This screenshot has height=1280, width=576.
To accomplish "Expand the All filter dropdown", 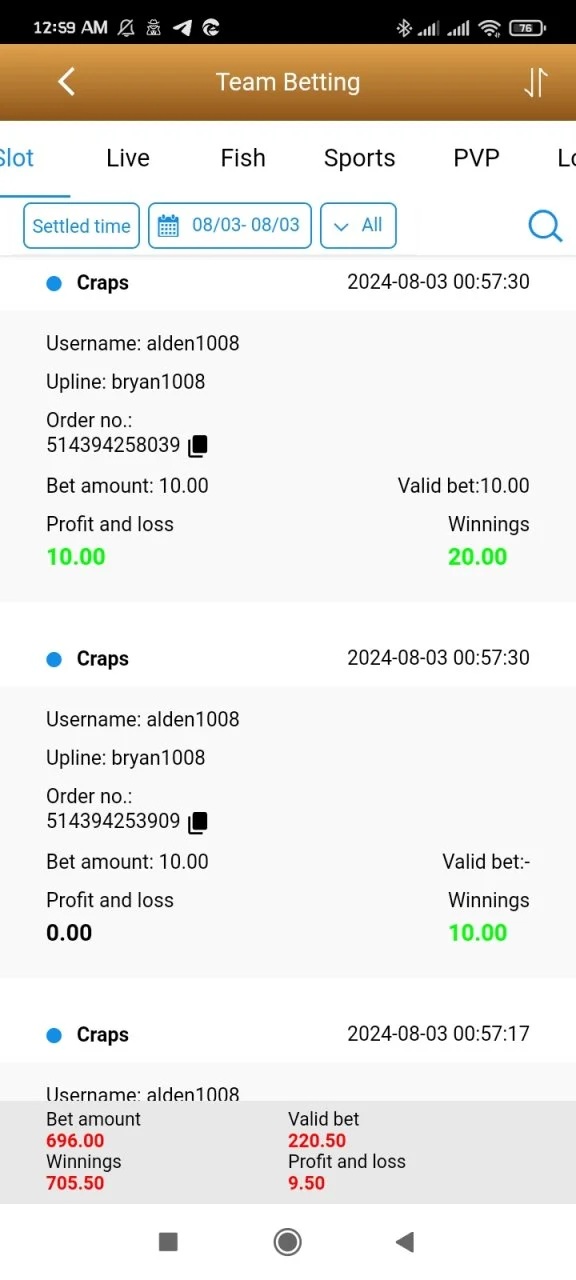I will (358, 226).
